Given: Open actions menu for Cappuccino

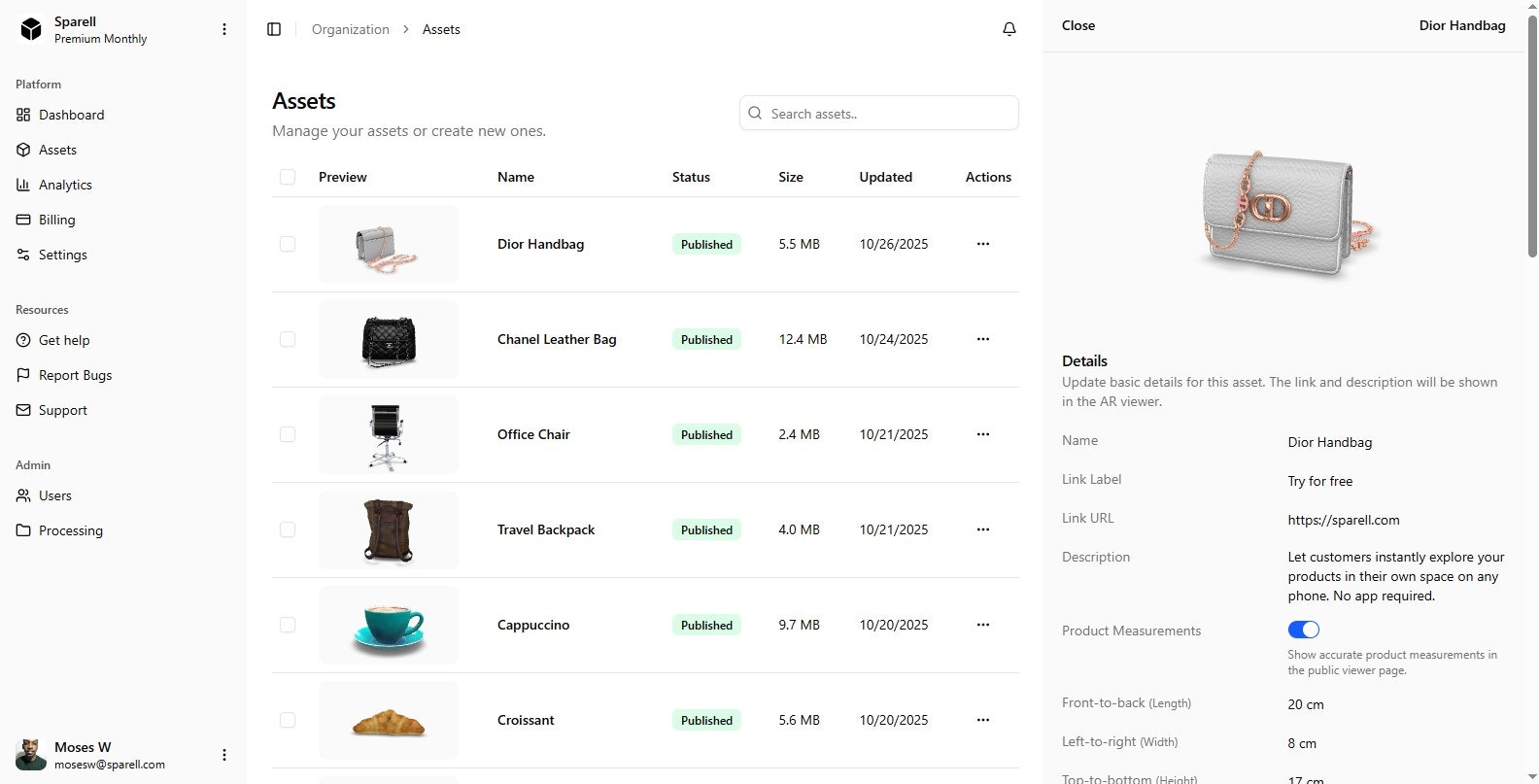Looking at the screenshot, I should (x=983, y=625).
